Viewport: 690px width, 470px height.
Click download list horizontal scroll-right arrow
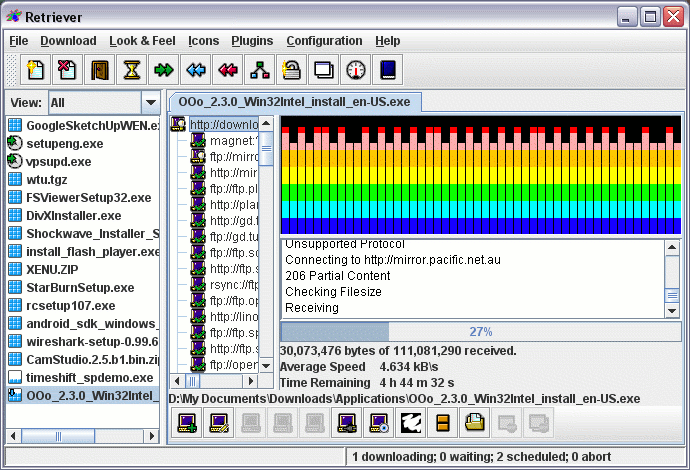(x=152, y=436)
